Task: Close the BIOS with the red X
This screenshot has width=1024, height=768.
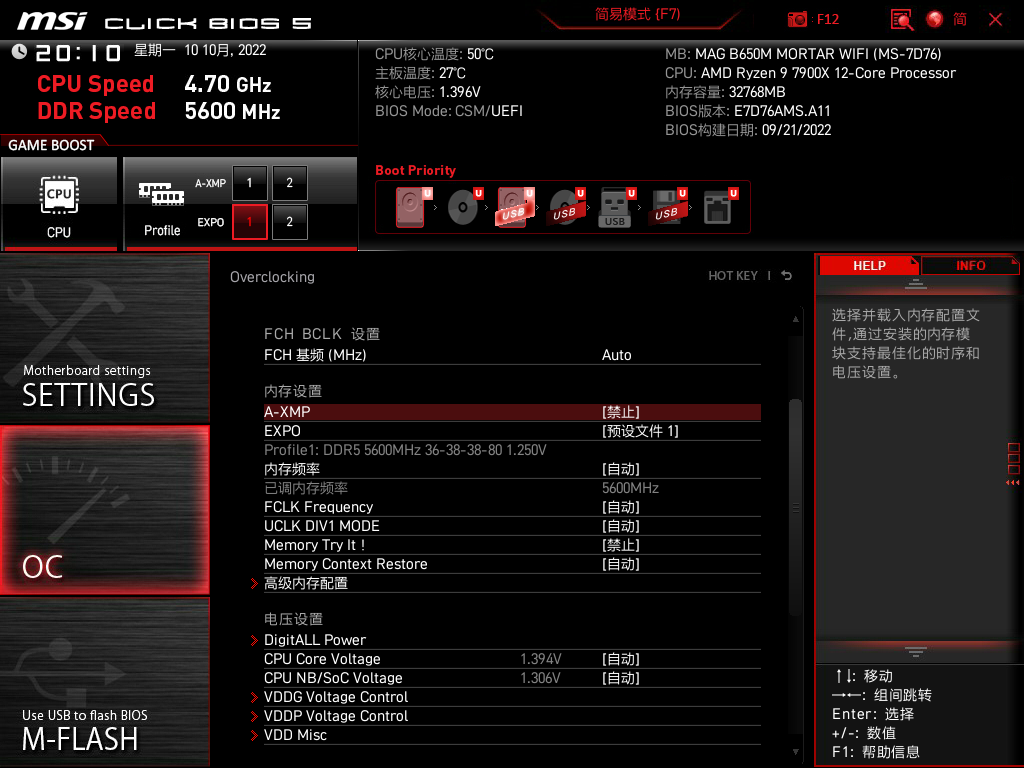Action: [995, 20]
